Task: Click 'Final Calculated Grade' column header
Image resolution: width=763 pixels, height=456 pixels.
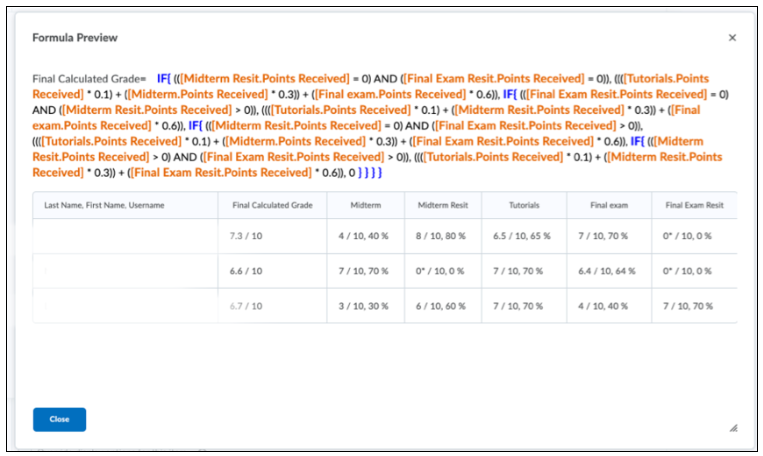Action: click(272, 205)
